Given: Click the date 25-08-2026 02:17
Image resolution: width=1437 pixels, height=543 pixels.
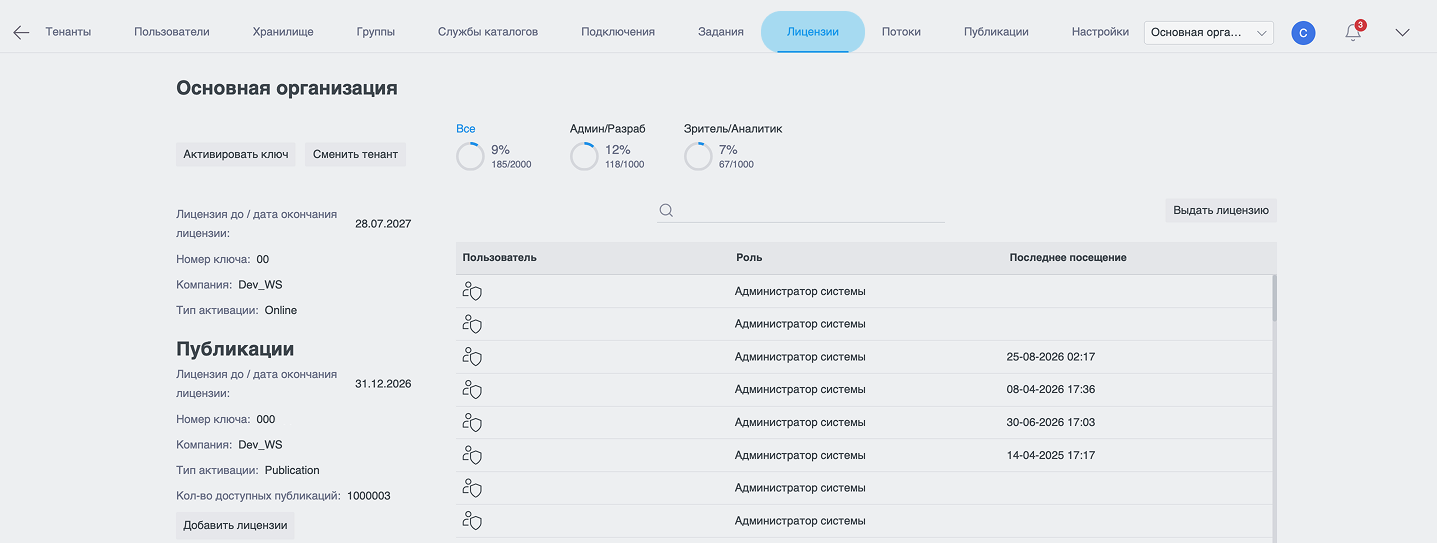Looking at the screenshot, I should coord(1051,357).
